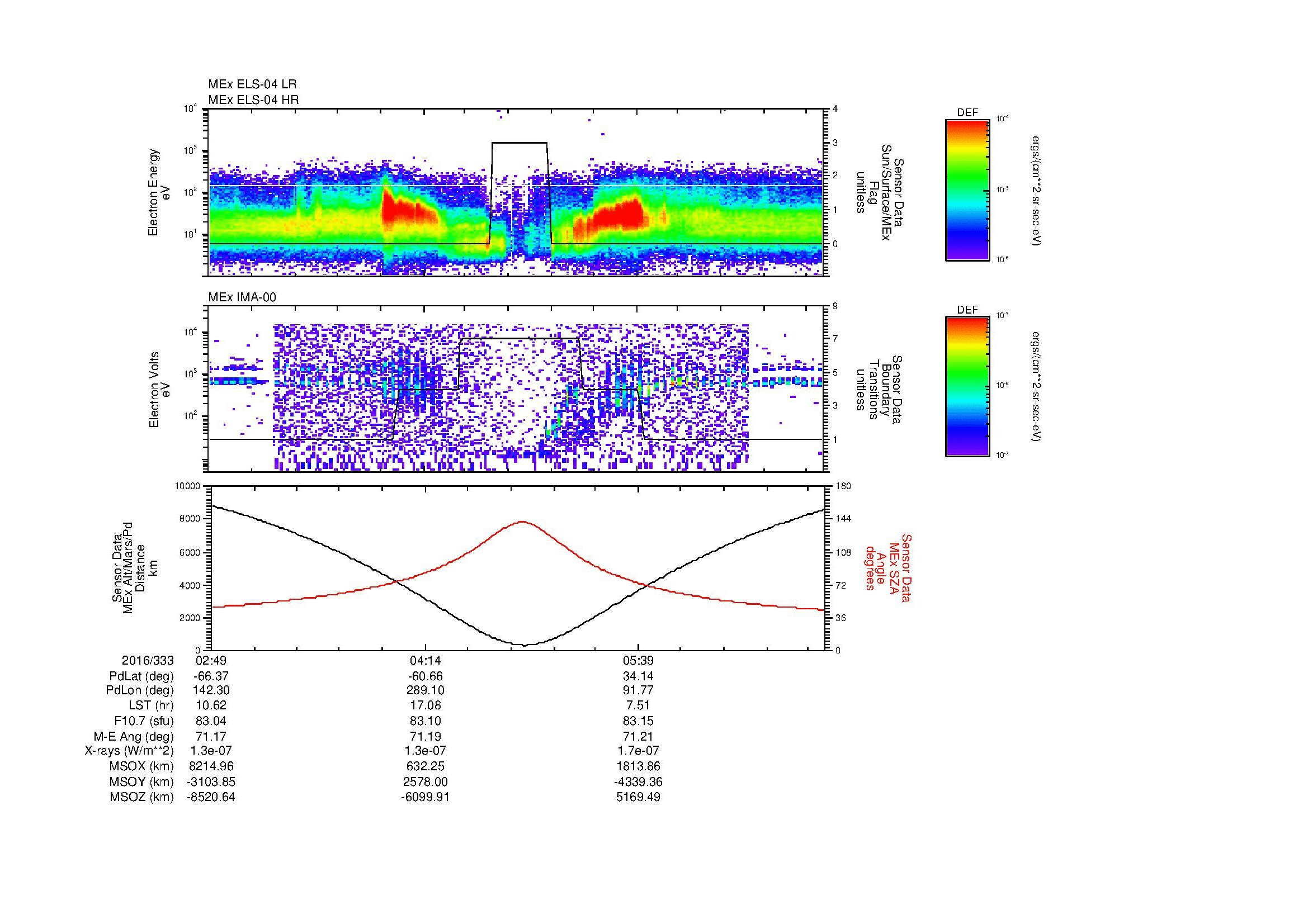Click the PdLat value '-60.66'
The image size is (1308, 924).
pyautogui.click(x=425, y=676)
